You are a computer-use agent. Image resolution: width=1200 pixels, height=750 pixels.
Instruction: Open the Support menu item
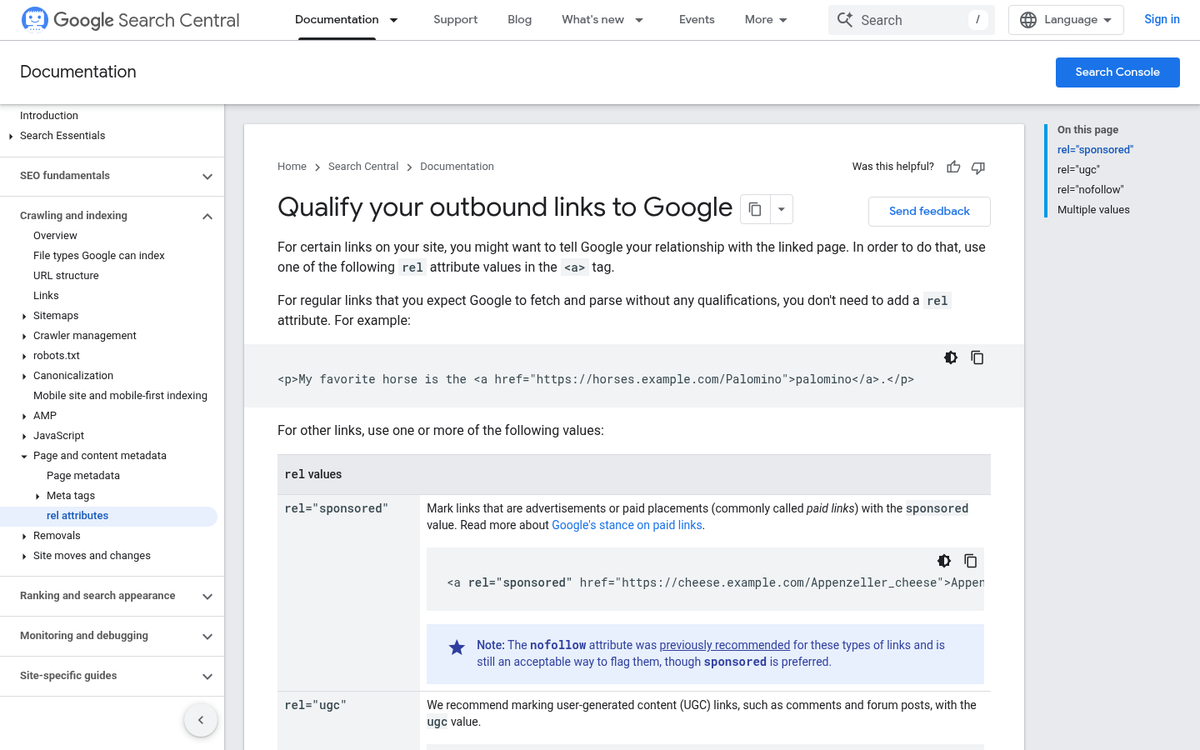(x=455, y=19)
